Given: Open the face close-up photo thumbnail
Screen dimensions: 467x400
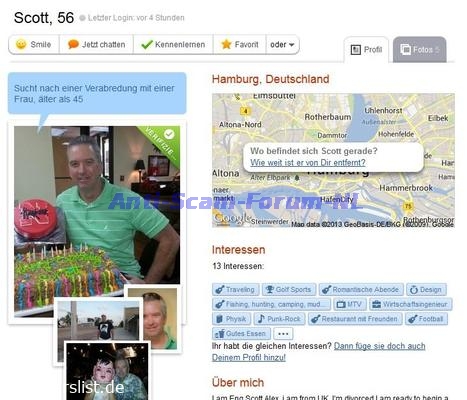Looking at the screenshot, I should pyautogui.click(x=154, y=319).
